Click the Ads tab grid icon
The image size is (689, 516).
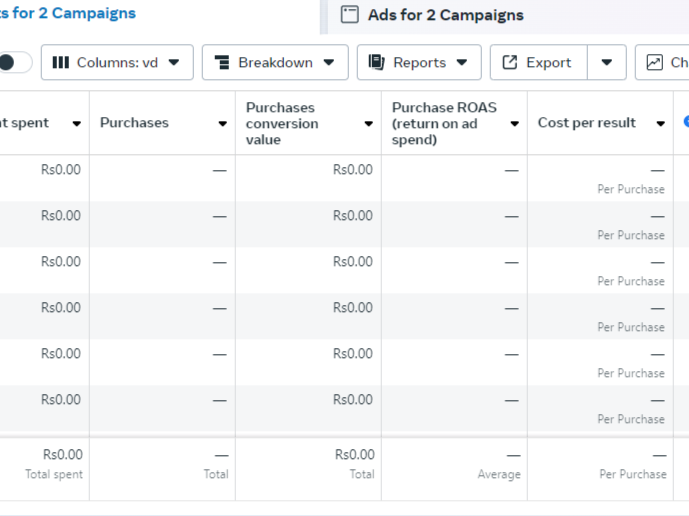click(349, 15)
